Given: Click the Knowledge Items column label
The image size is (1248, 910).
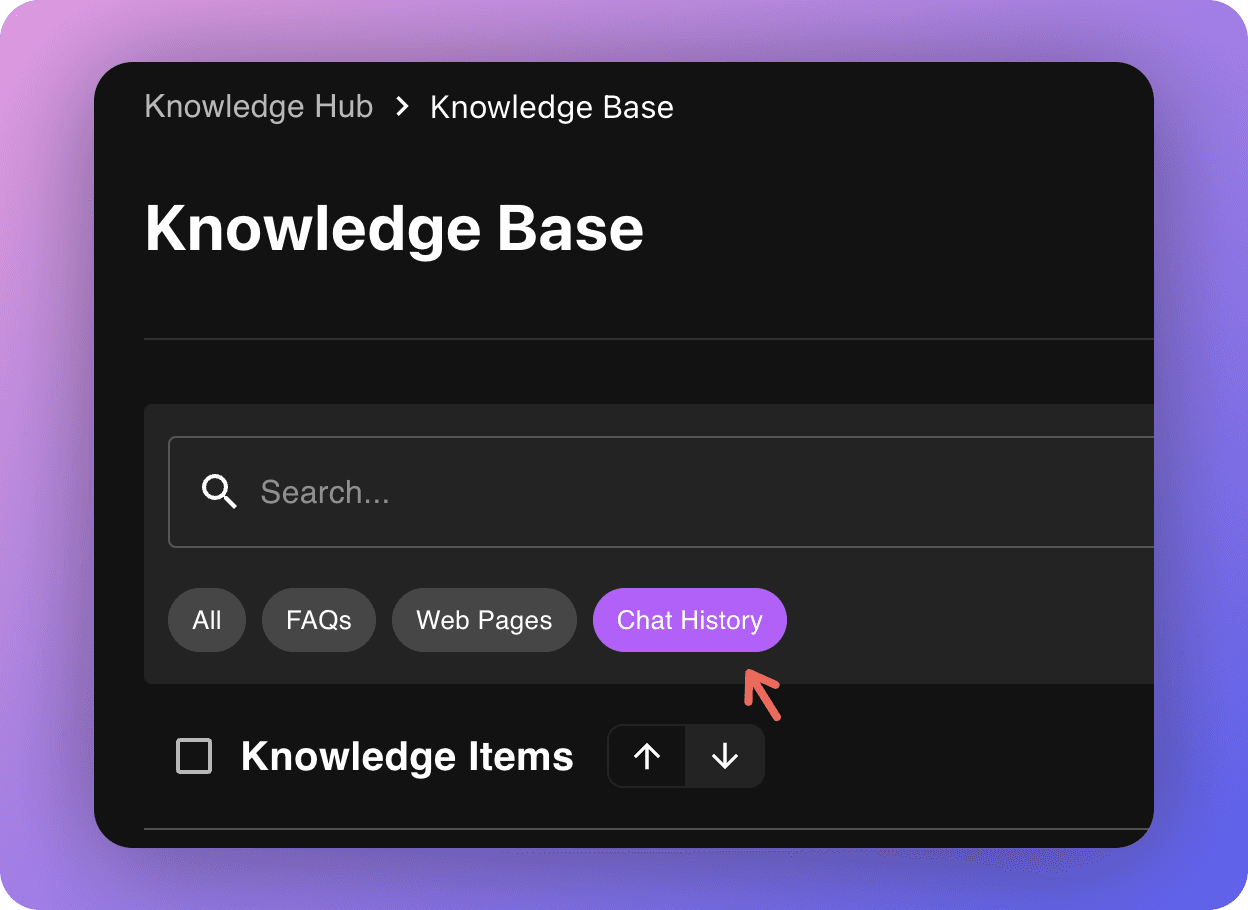Looking at the screenshot, I should click(407, 757).
